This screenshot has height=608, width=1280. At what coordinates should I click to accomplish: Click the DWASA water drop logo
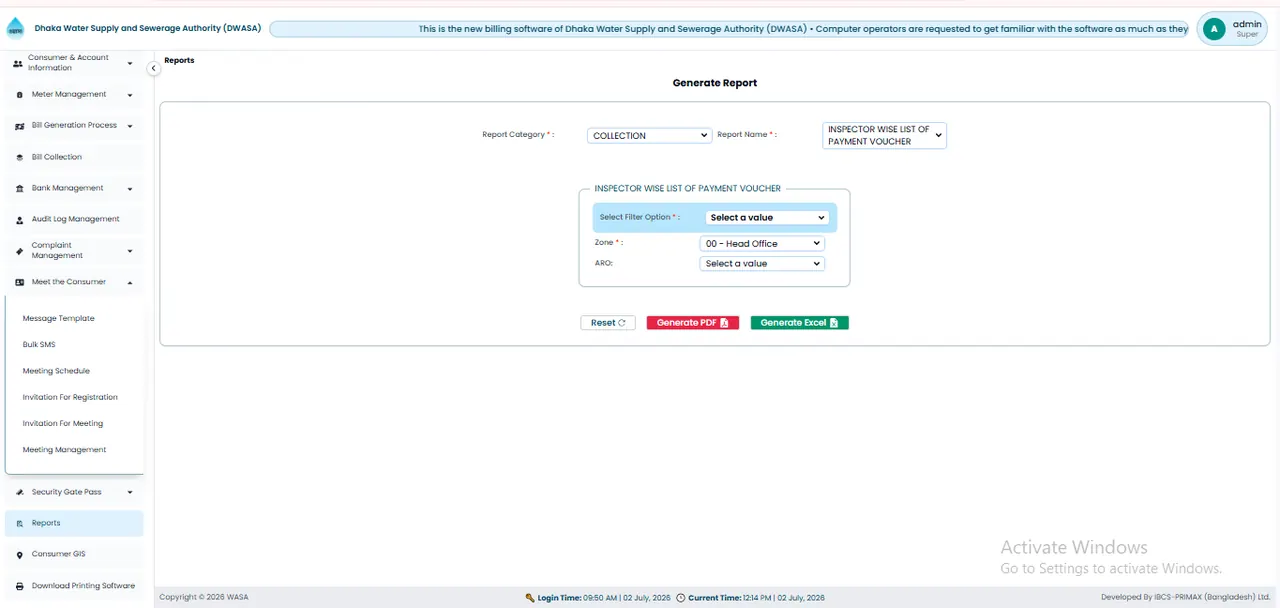15,28
